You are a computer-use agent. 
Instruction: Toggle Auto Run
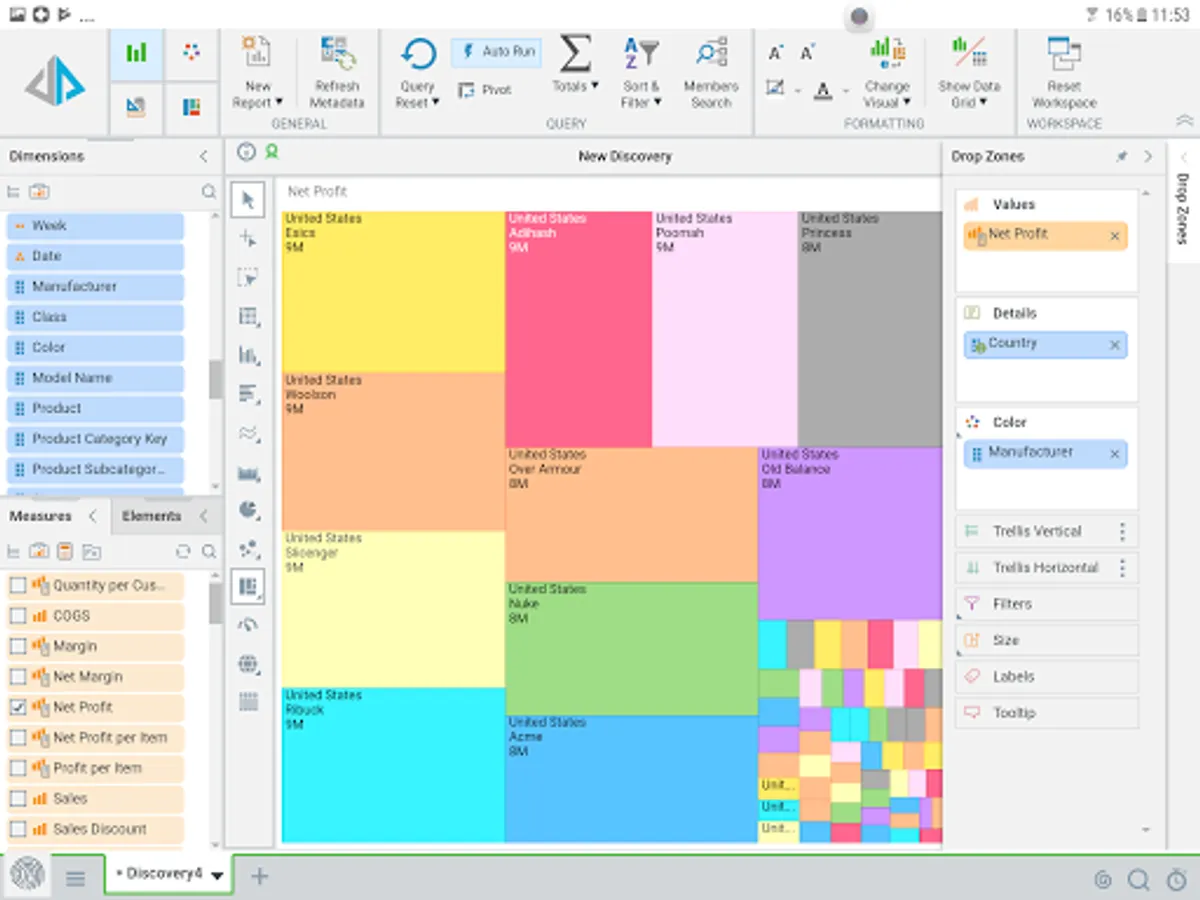(x=496, y=52)
